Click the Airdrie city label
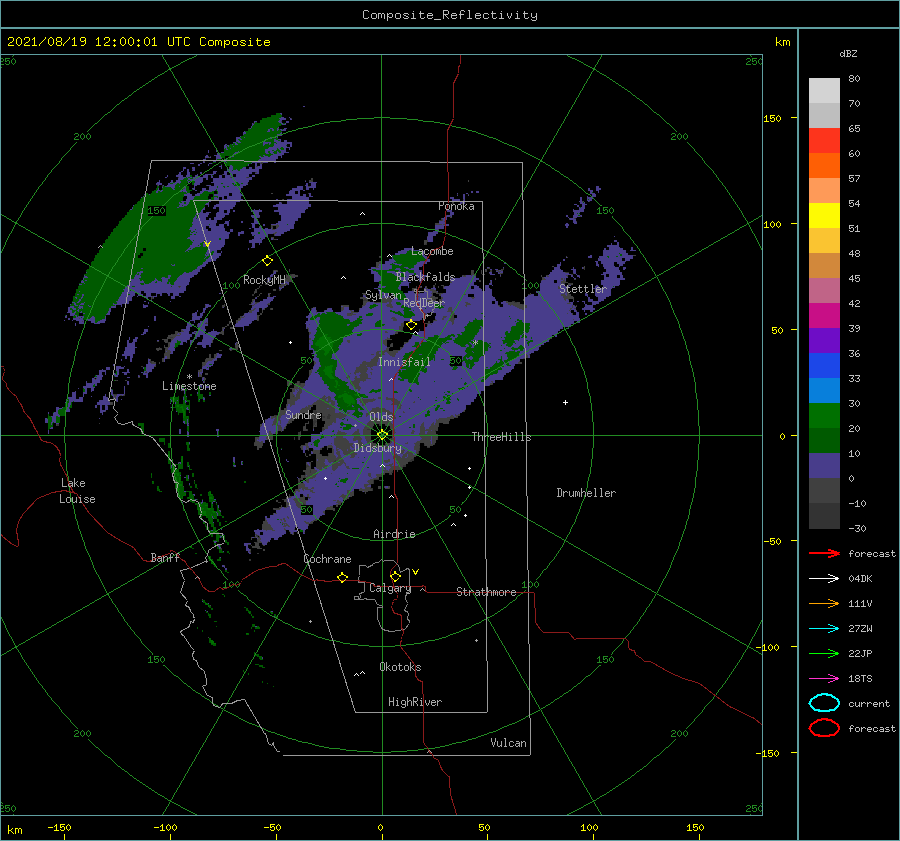Image resolution: width=900 pixels, height=841 pixels. [394, 534]
